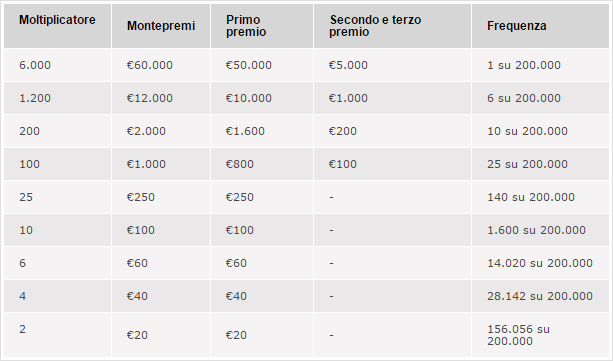Select the Secondo e terzo premio header
Screen dimensions: 613x361
pyautogui.click(x=375, y=26)
